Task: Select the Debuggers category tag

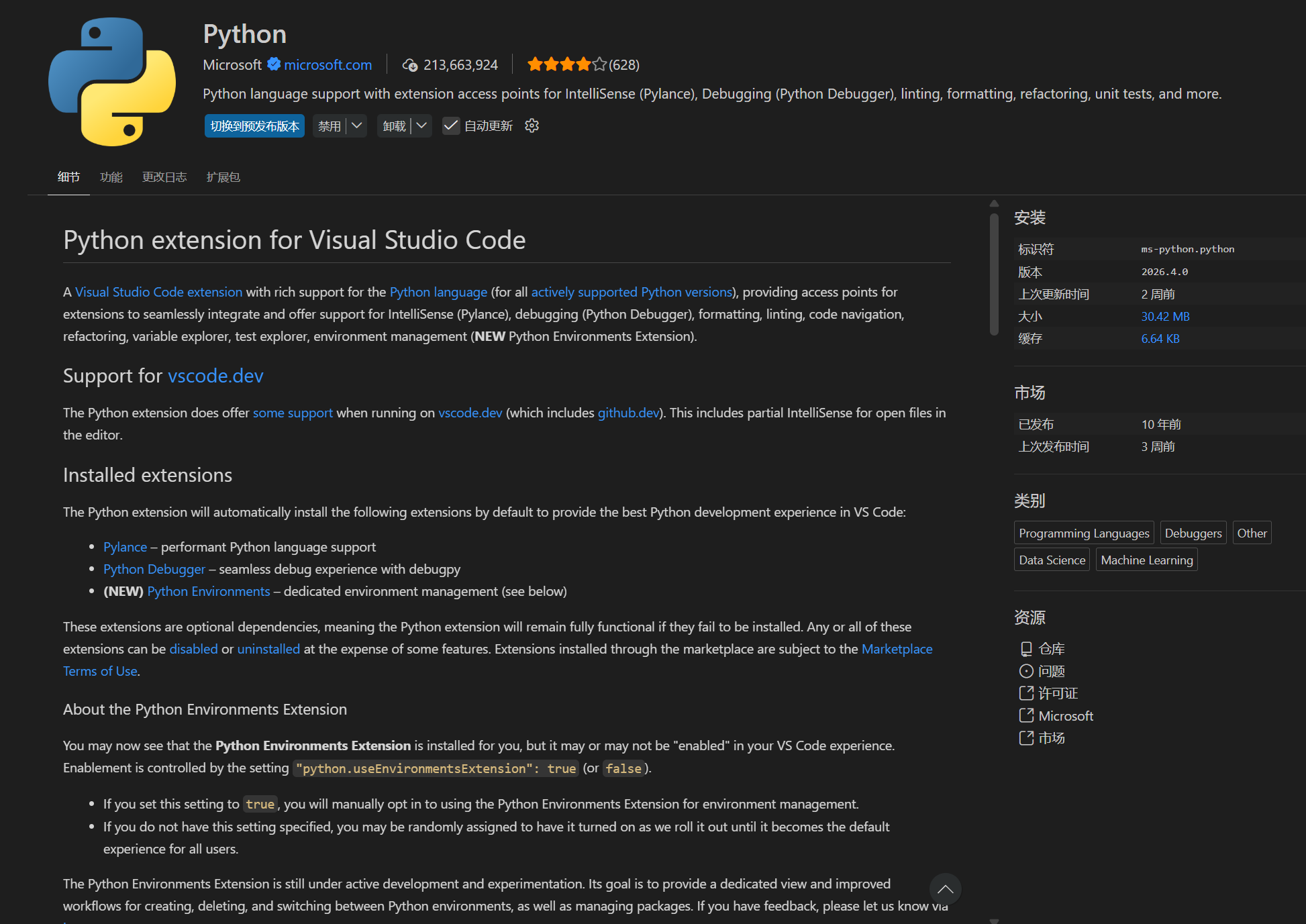Action: [1193, 533]
